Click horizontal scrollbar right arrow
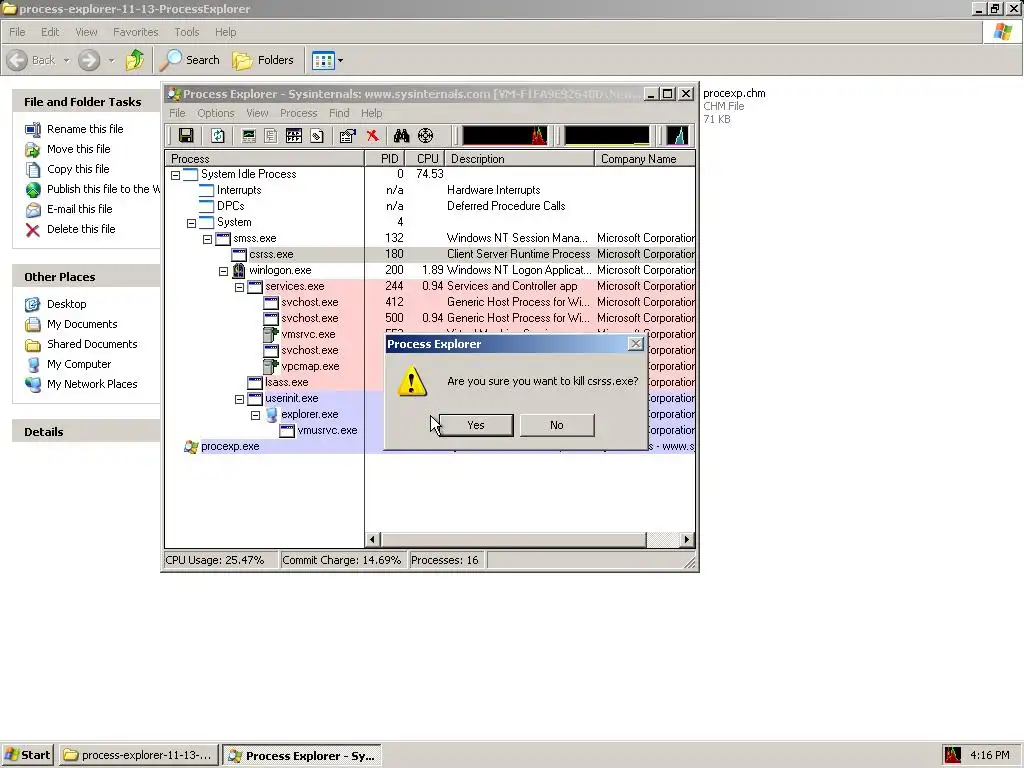Screen dimensions: 1024x768 (686, 539)
